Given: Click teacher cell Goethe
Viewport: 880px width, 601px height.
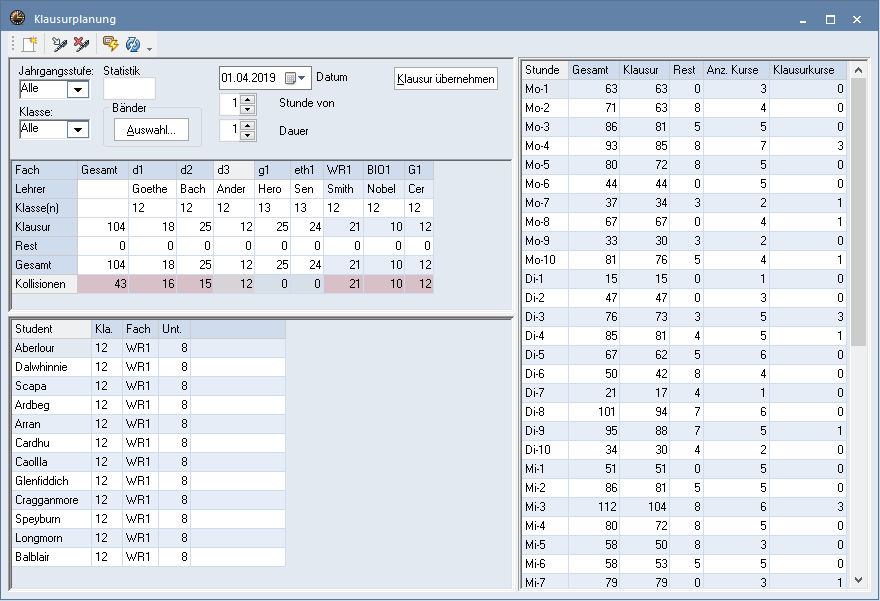Looking at the screenshot, I should point(152,189).
